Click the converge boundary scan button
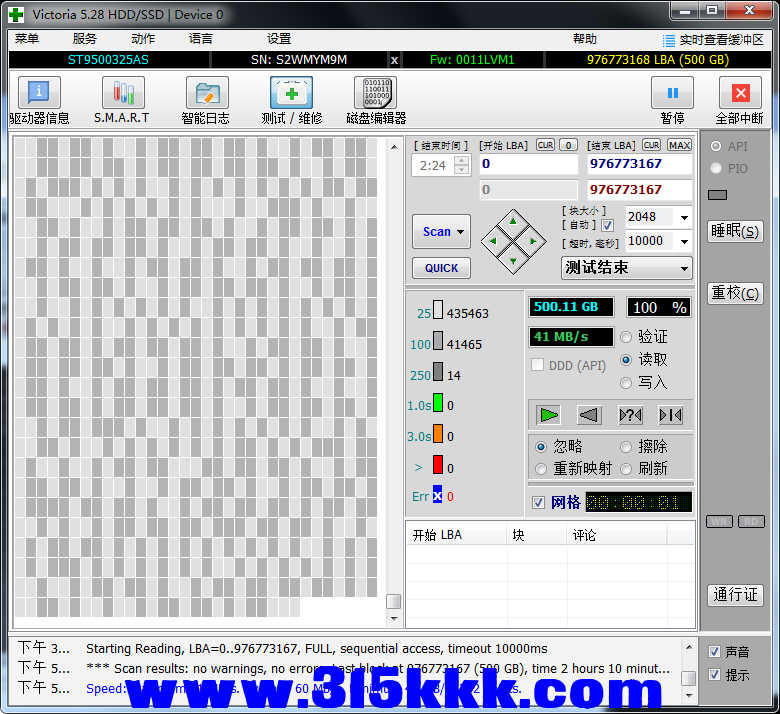 (x=670, y=414)
